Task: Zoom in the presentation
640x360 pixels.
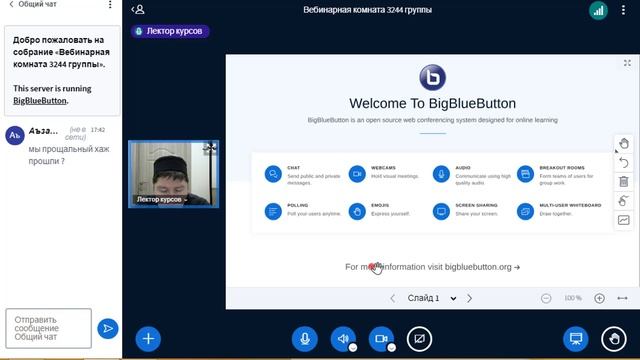Action: pyautogui.click(x=599, y=298)
